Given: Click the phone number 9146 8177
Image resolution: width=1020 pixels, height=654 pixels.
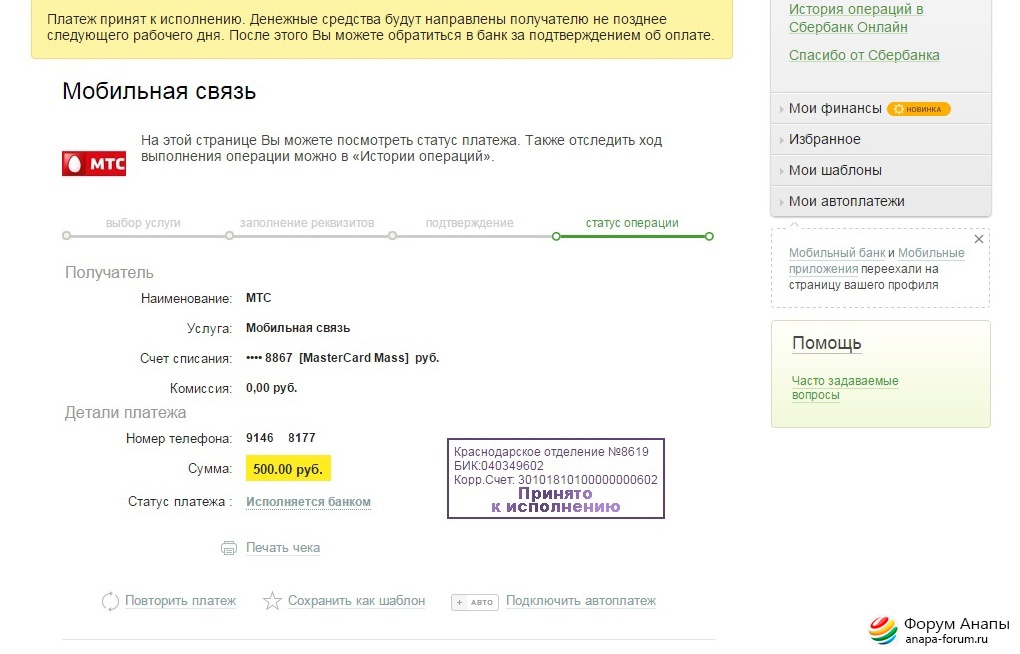Looking at the screenshot, I should pos(280,438).
